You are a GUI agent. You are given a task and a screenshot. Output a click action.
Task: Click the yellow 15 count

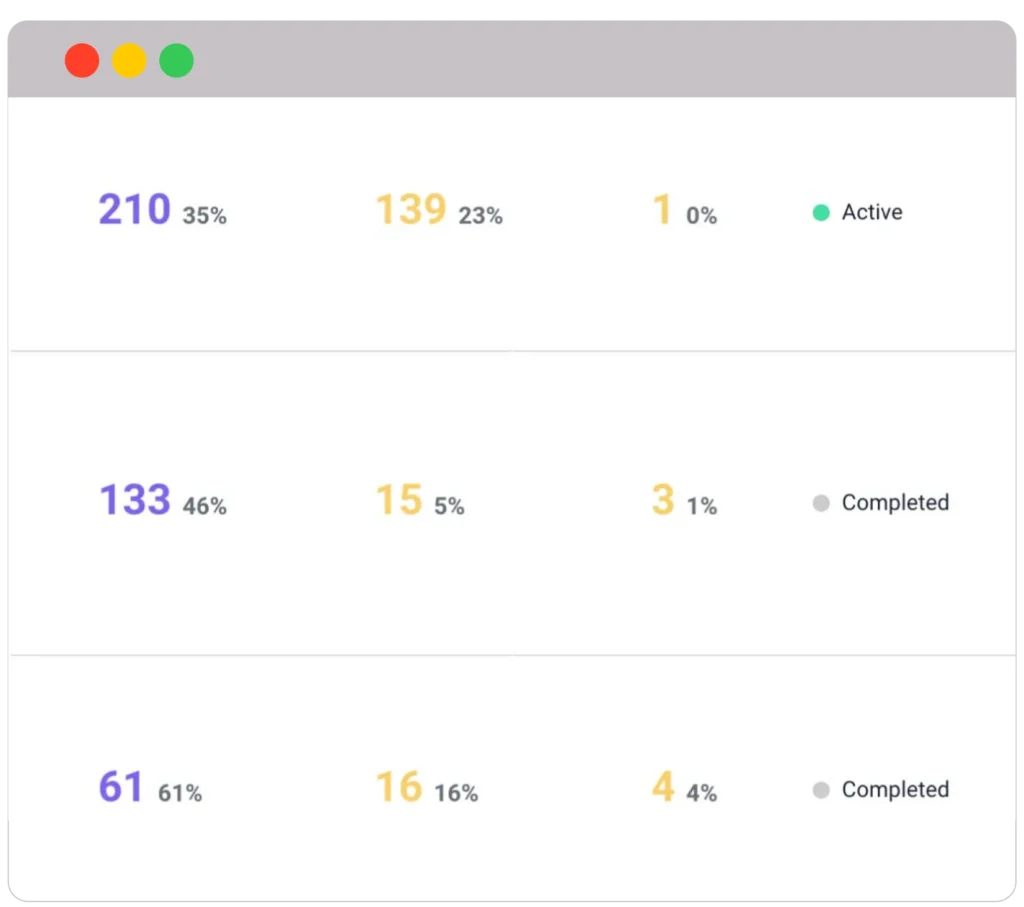tap(398, 500)
